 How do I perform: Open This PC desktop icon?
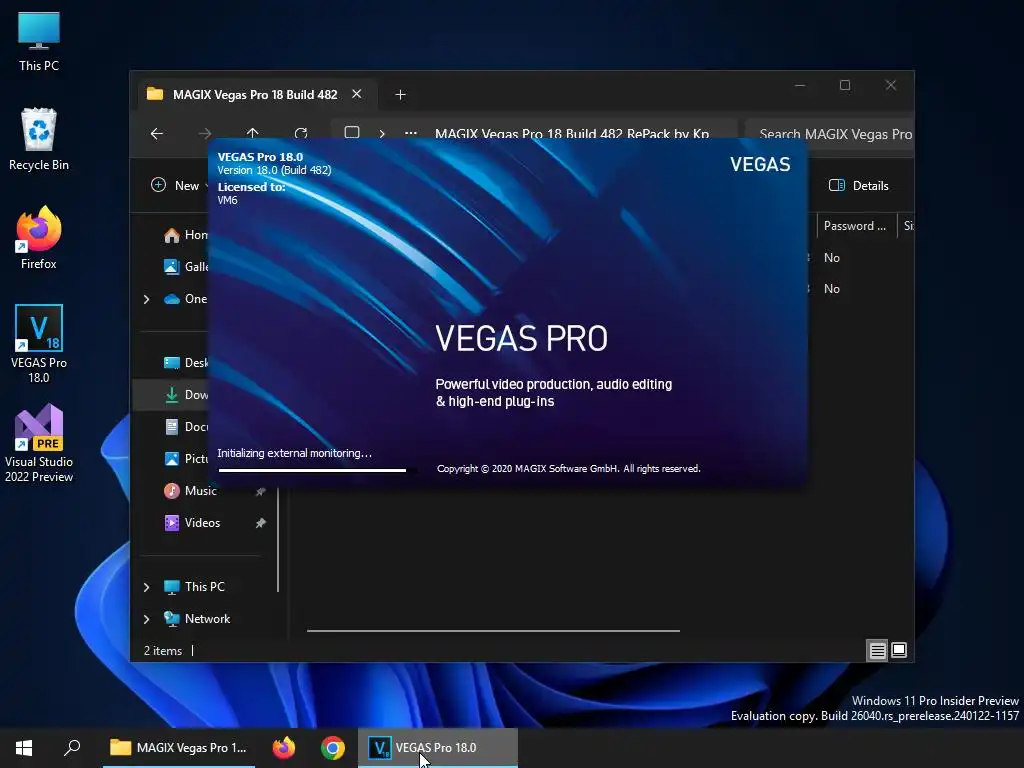pyautogui.click(x=39, y=42)
